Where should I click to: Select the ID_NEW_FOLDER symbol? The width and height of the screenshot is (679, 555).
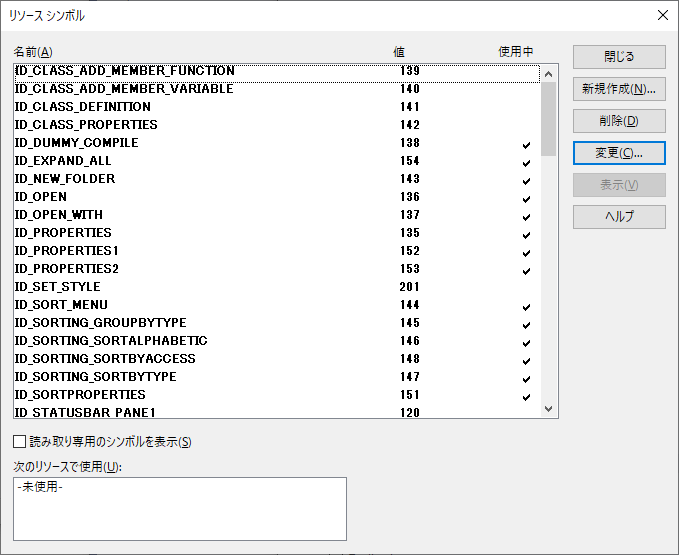click(65, 179)
